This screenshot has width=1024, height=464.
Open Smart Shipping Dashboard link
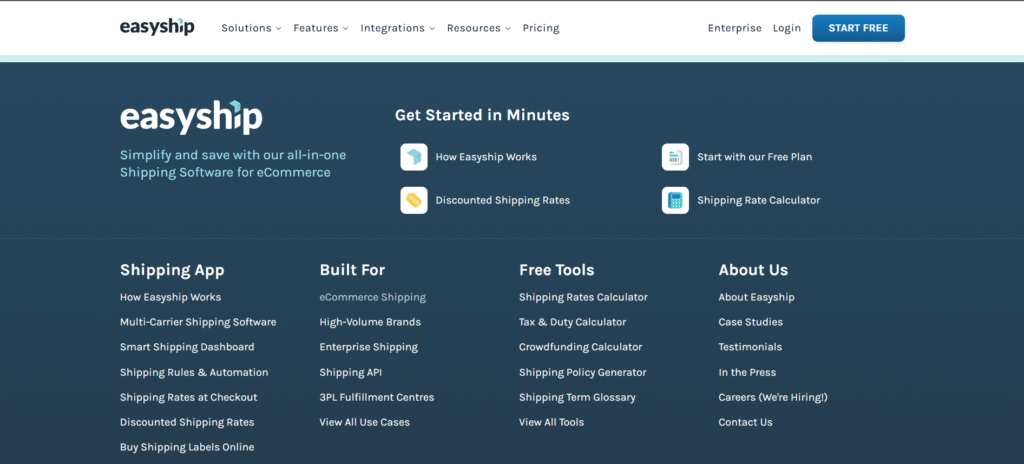(x=187, y=347)
